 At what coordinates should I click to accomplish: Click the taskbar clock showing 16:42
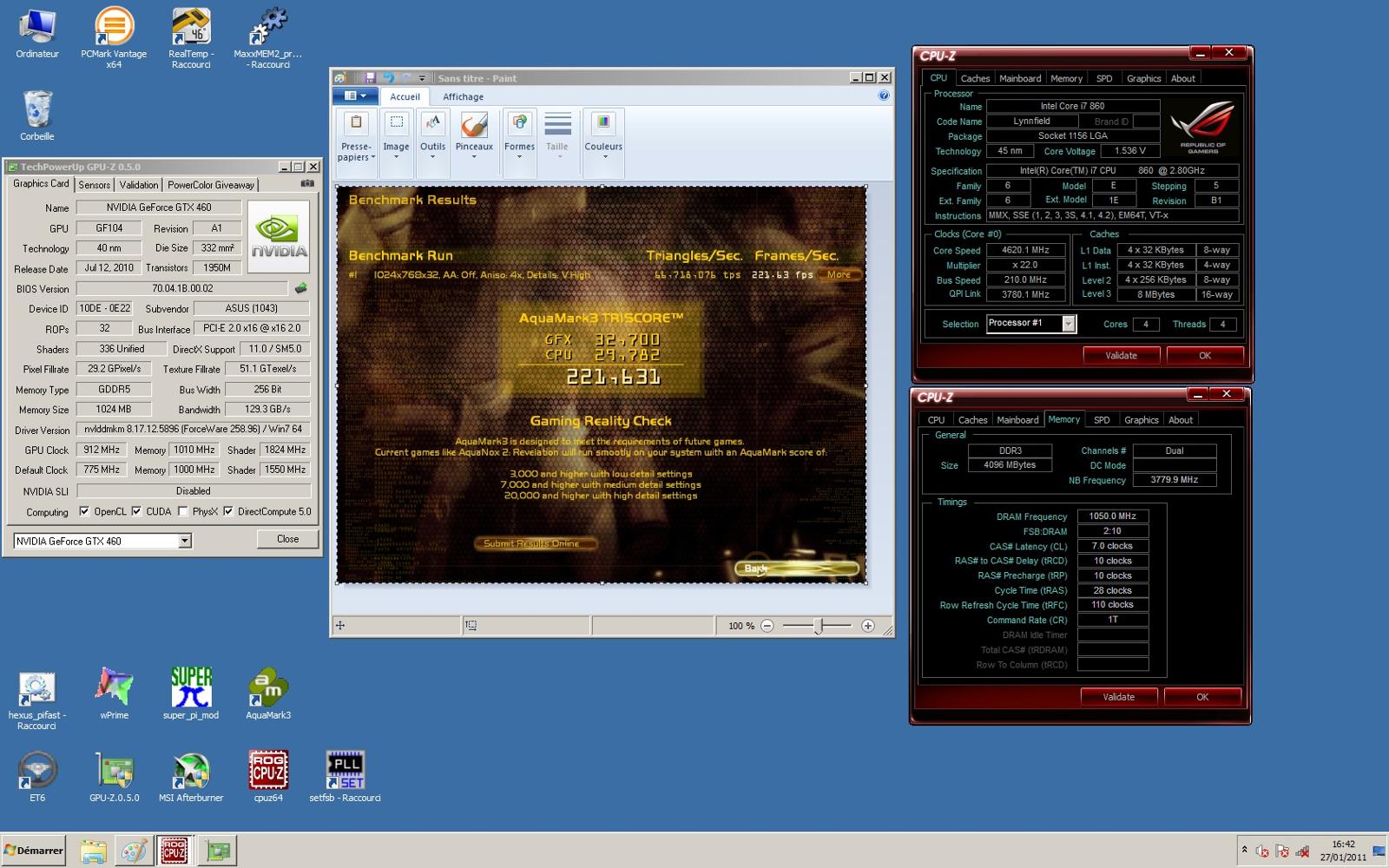(1343, 851)
